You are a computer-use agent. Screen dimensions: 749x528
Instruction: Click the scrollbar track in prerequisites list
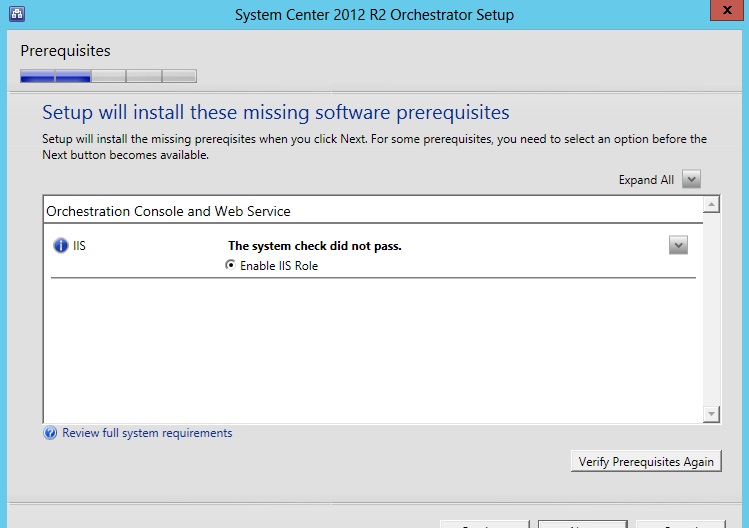[x=711, y=310]
